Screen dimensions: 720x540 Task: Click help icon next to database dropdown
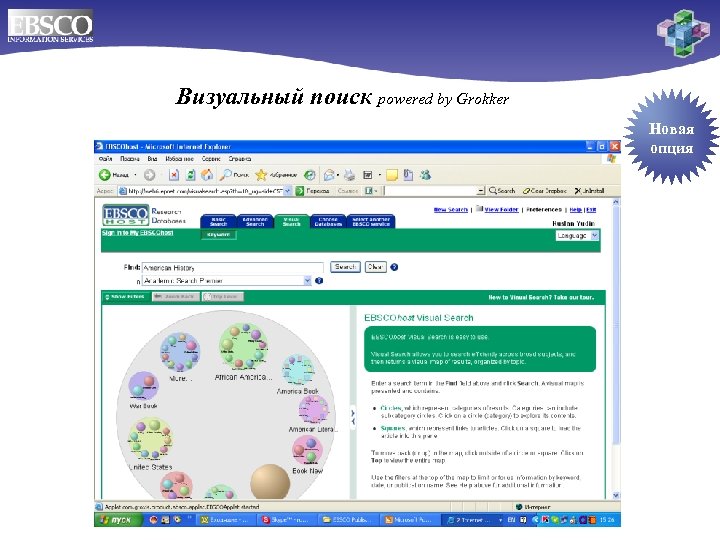(x=319, y=281)
